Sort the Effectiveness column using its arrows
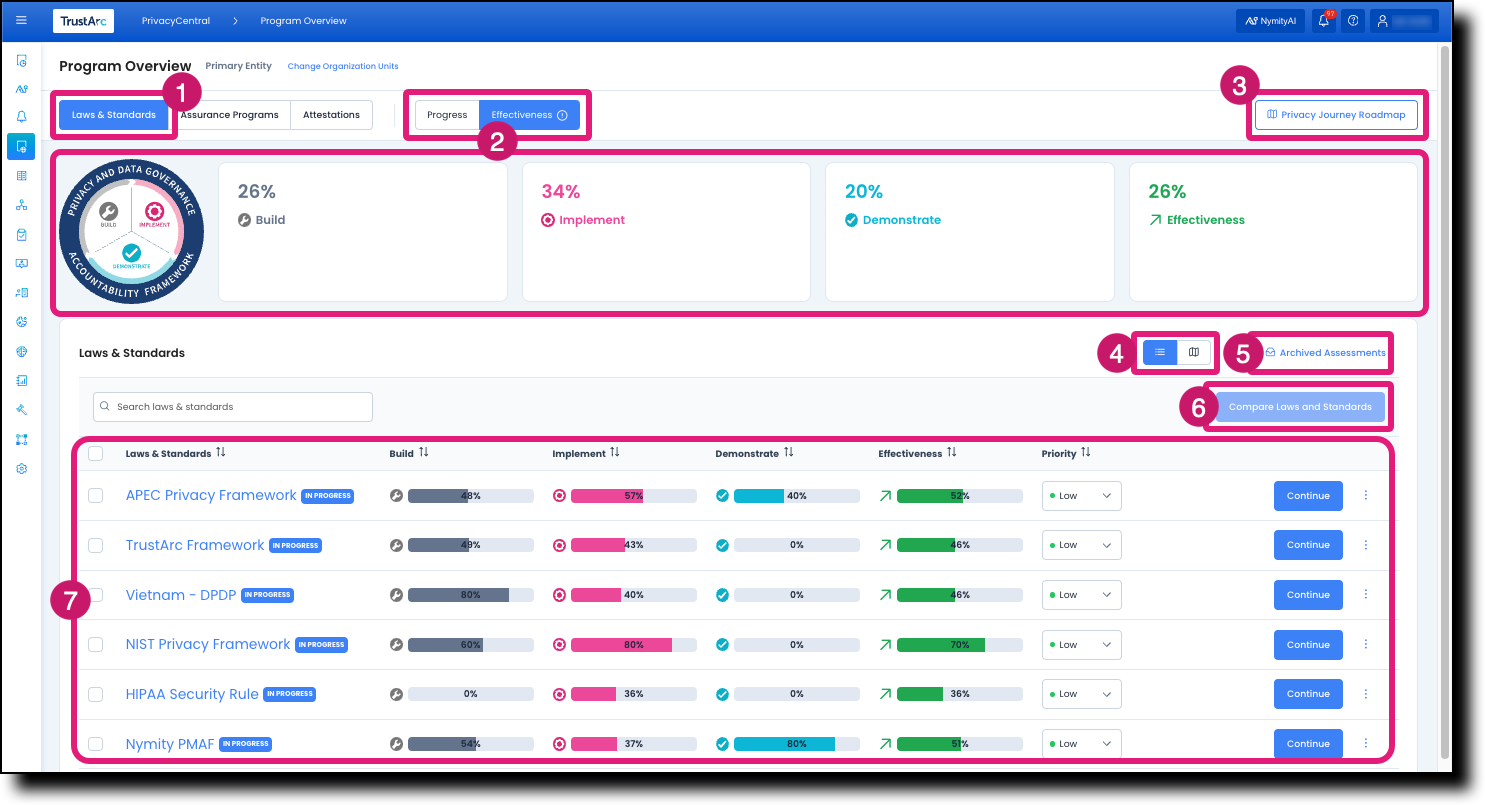The height and width of the screenshot is (805, 1485). tap(950, 453)
